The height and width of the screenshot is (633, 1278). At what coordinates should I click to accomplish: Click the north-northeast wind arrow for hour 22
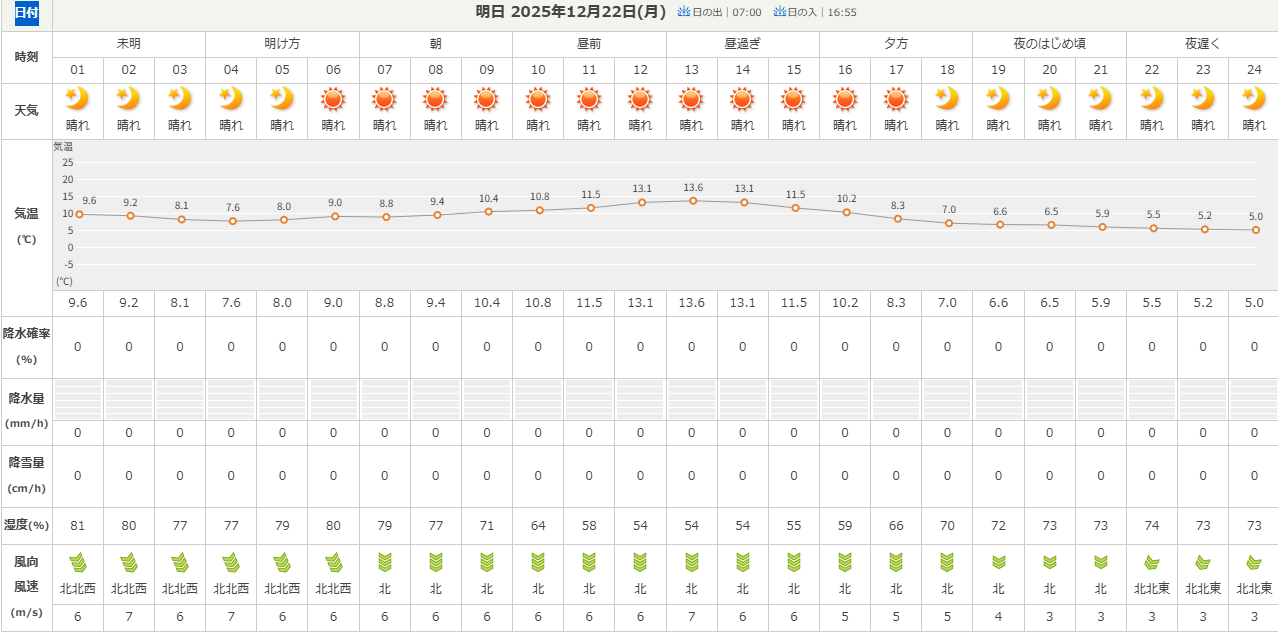coord(1152,562)
